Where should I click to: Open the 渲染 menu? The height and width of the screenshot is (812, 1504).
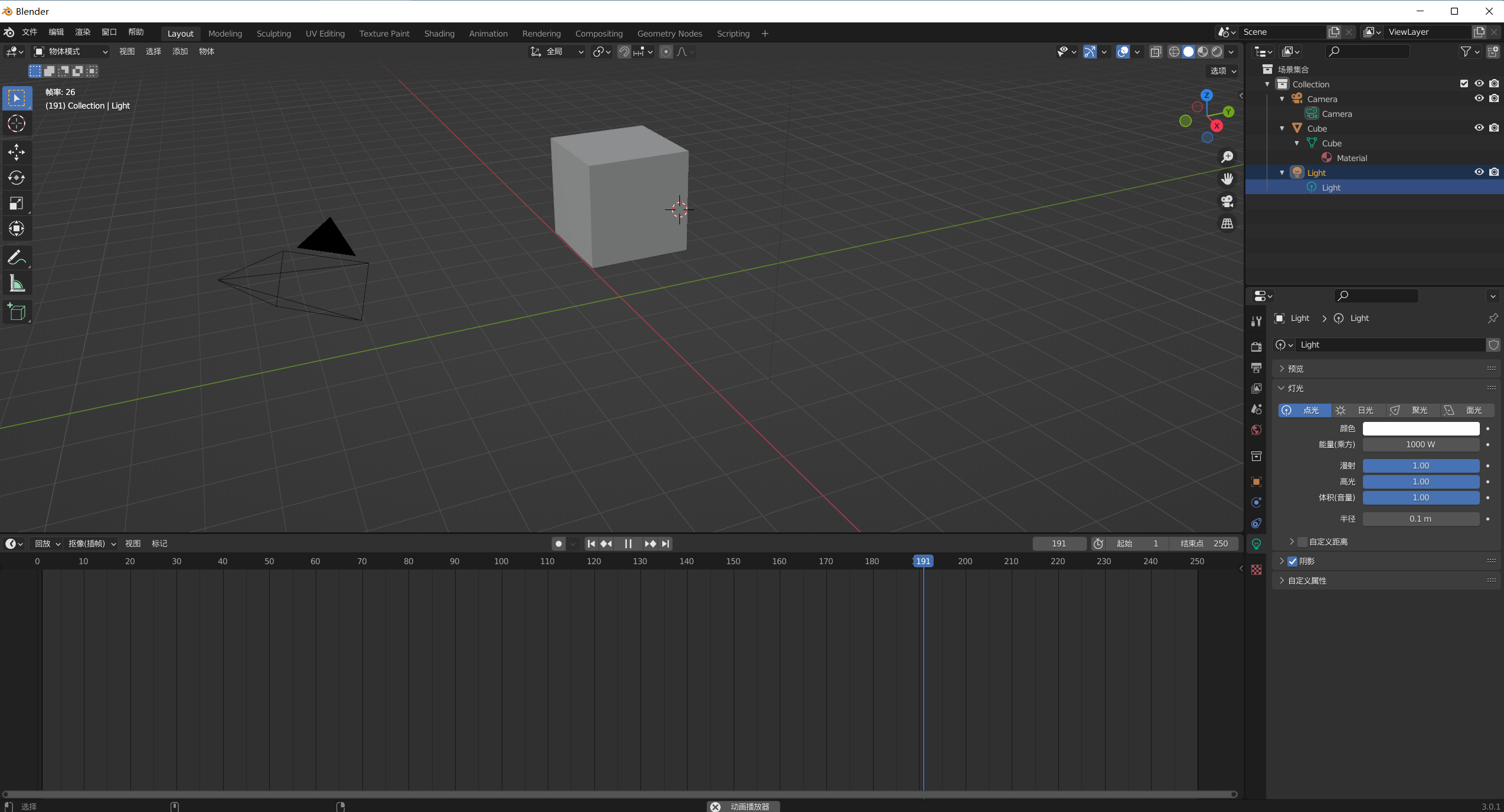click(x=83, y=32)
